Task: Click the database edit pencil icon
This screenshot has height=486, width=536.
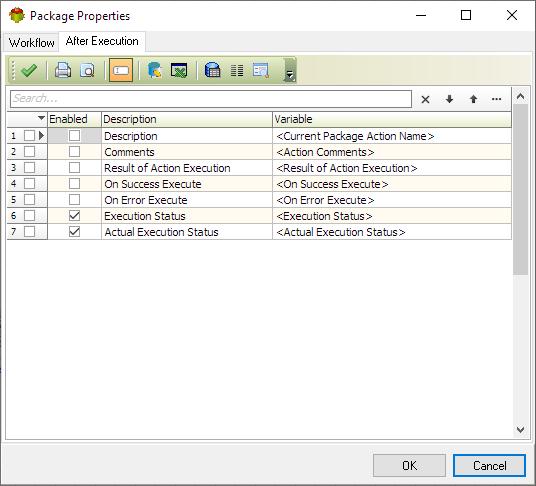Action: click(155, 70)
